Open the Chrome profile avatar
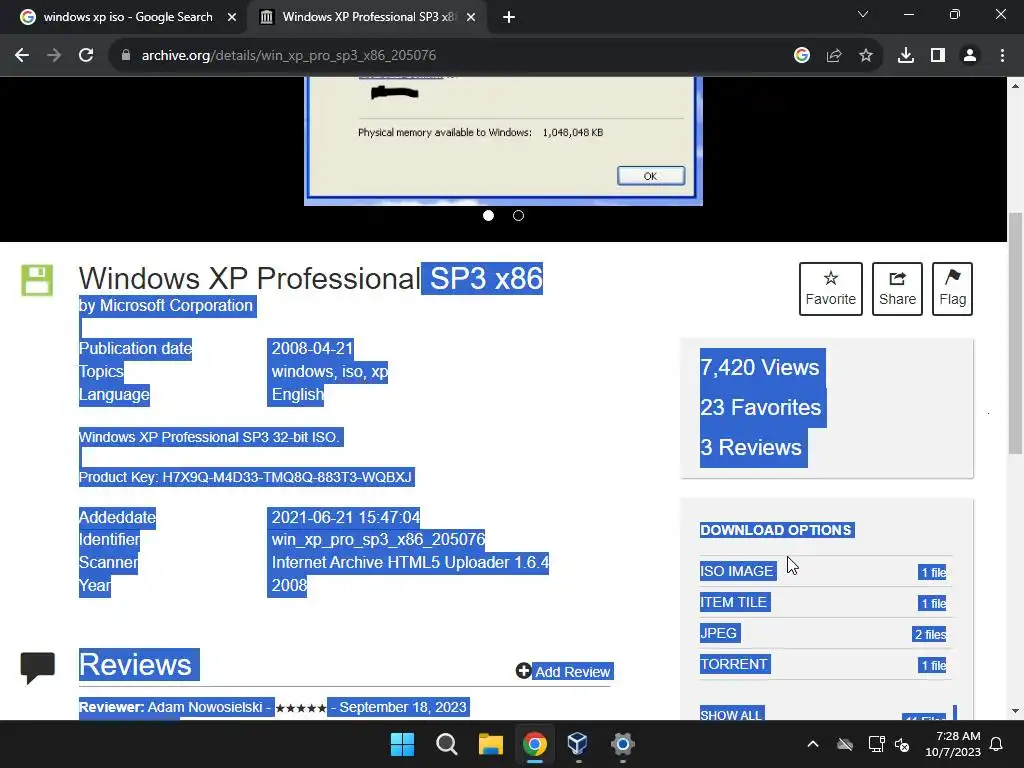The image size is (1024, 768). 970,56
